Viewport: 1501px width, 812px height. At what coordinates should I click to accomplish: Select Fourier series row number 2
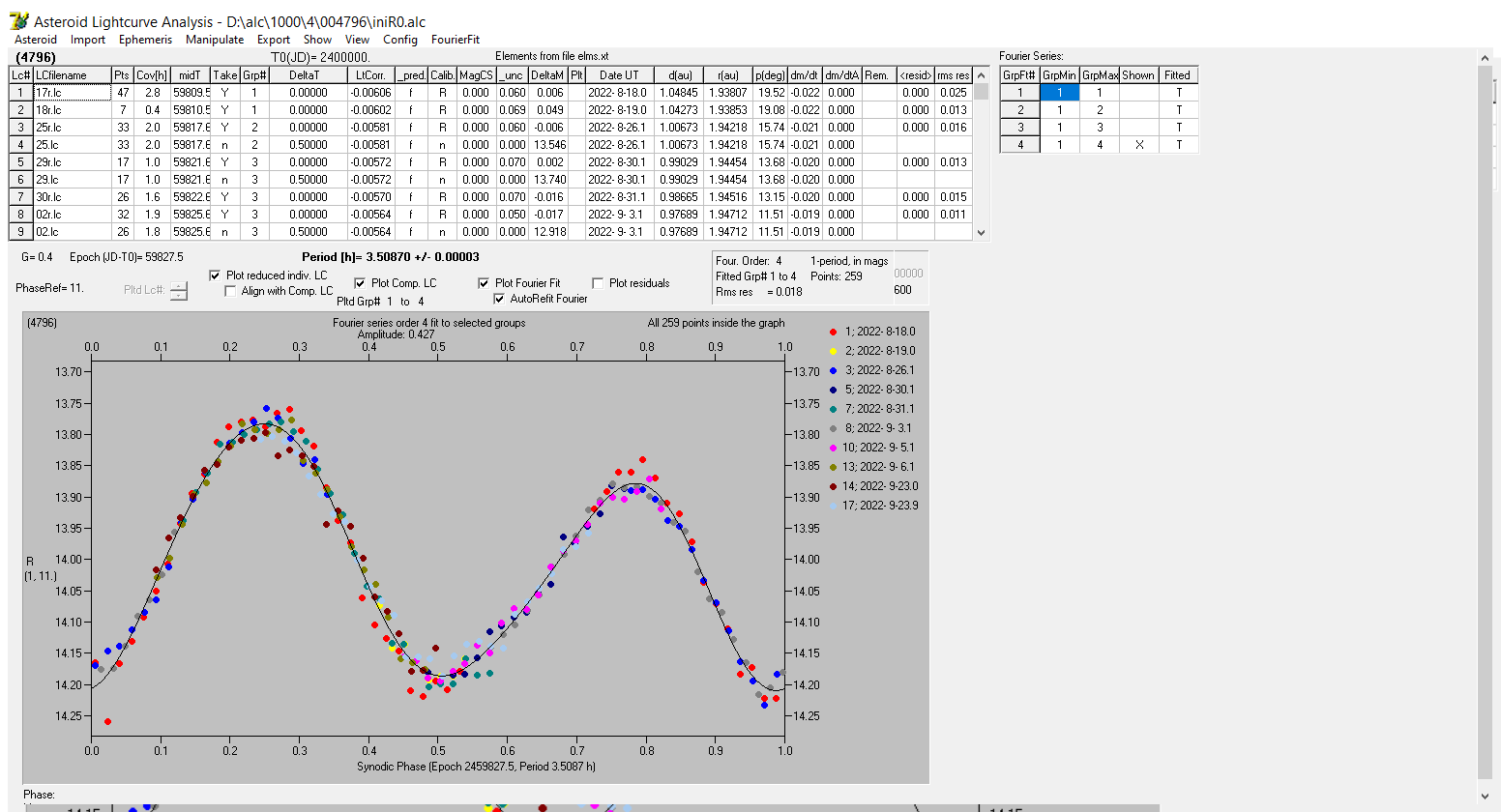1019,110
